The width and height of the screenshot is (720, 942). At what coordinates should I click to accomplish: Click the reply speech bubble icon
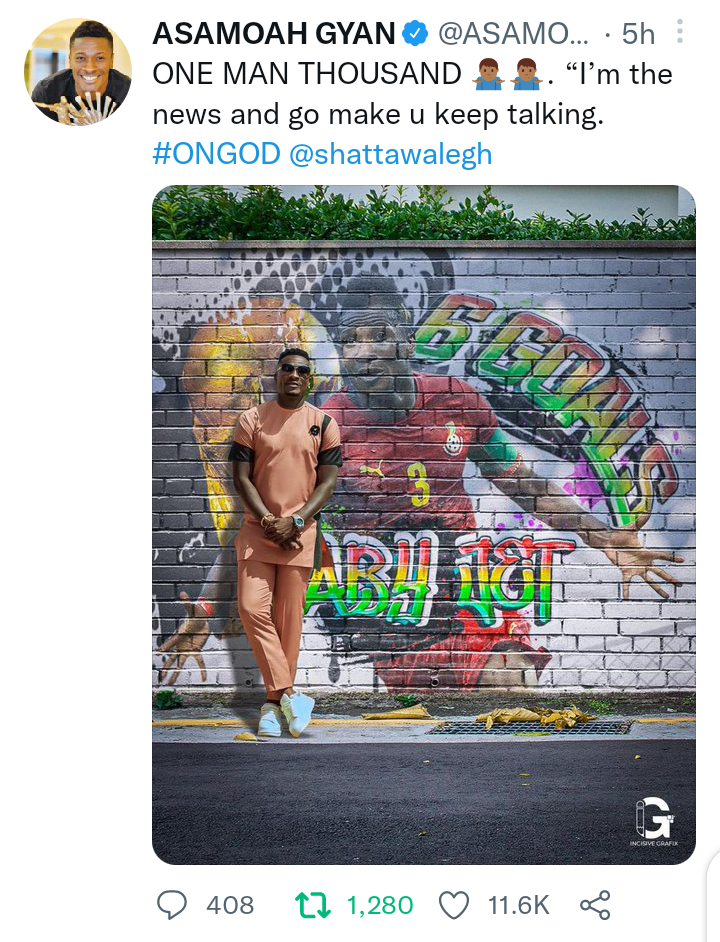(172, 905)
